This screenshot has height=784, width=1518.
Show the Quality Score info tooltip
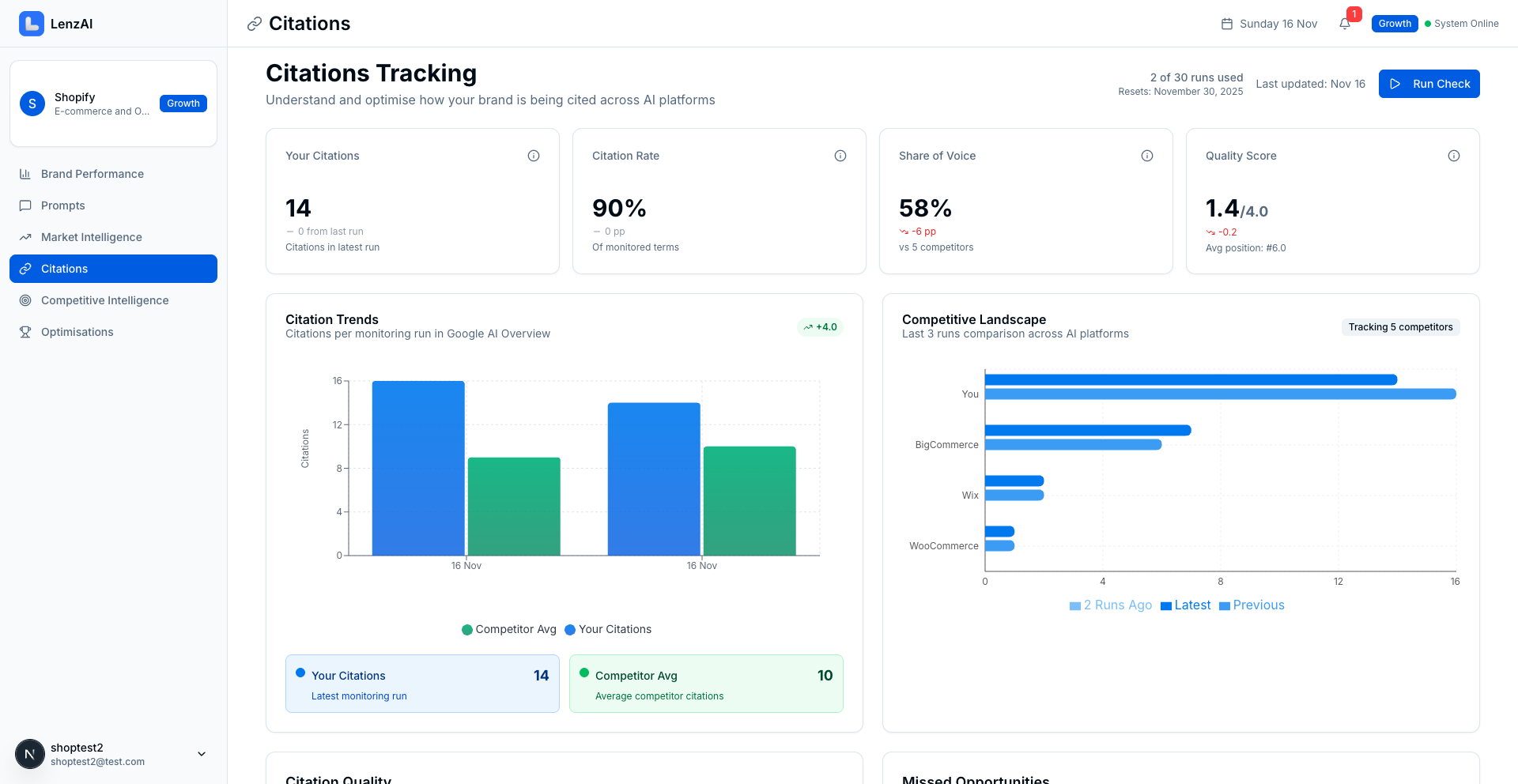point(1454,156)
